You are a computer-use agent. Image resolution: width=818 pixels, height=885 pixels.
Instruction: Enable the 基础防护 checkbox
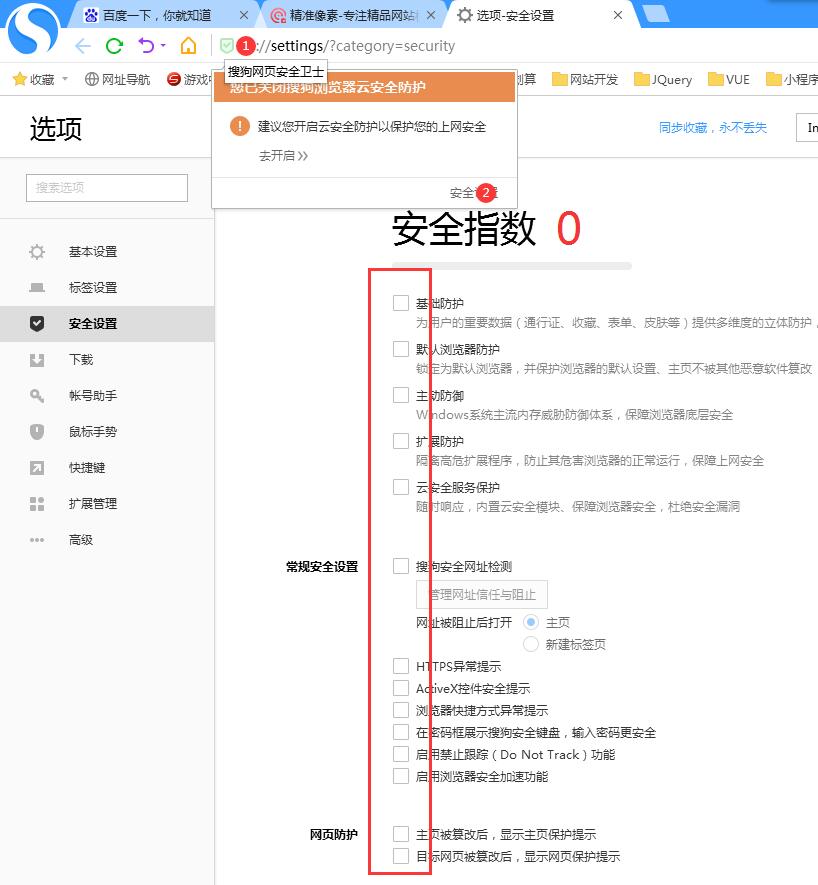[401, 303]
